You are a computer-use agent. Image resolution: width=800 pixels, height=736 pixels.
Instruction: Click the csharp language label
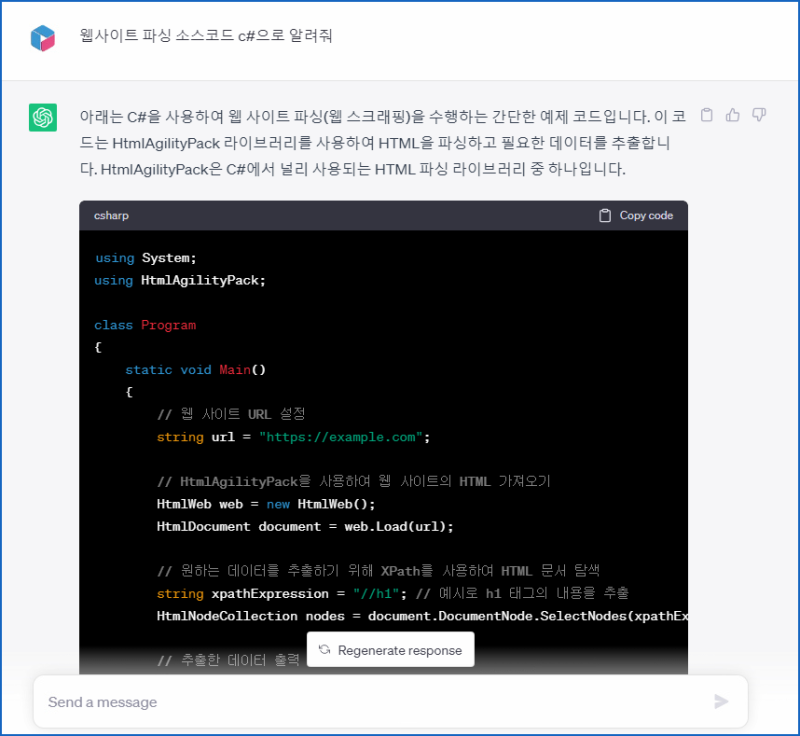111,216
